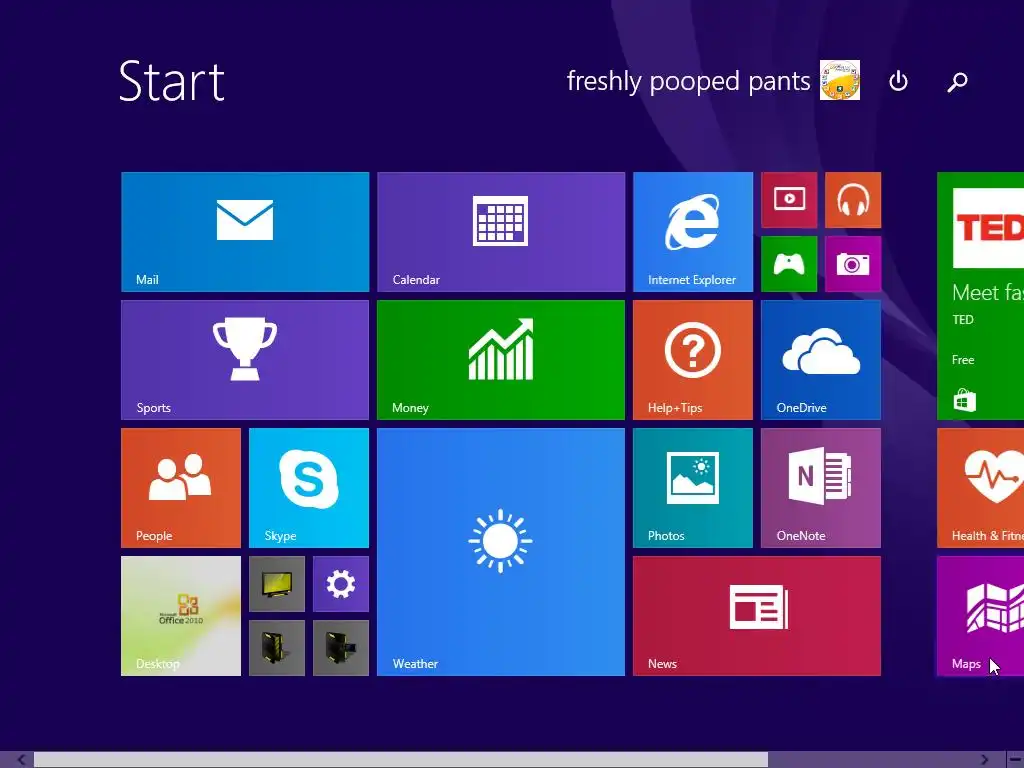Click the user account picture
This screenshot has width=1024, height=768.
840,80
